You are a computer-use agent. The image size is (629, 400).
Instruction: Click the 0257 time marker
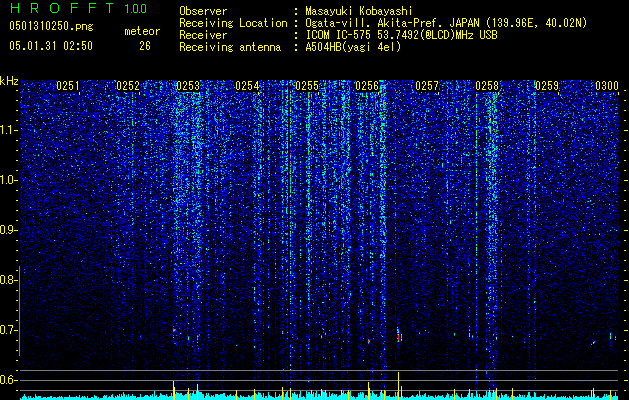pyautogui.click(x=427, y=86)
